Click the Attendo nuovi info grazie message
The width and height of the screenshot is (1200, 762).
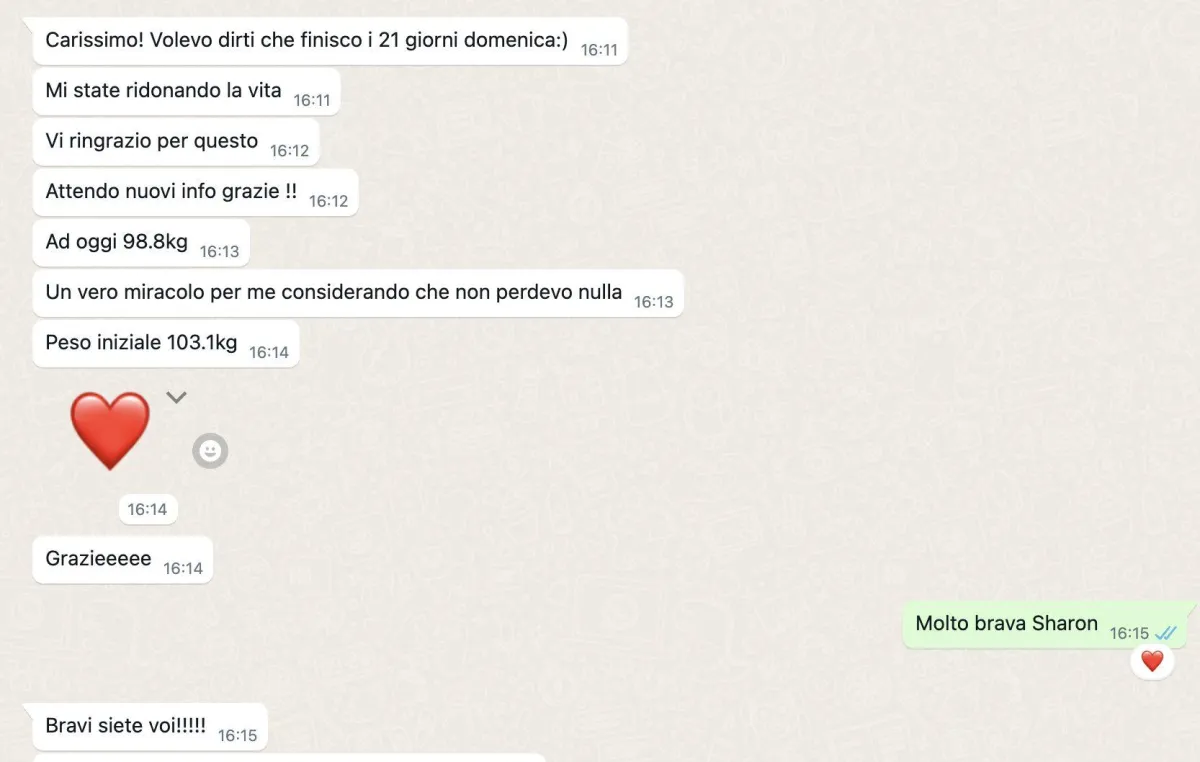click(195, 192)
